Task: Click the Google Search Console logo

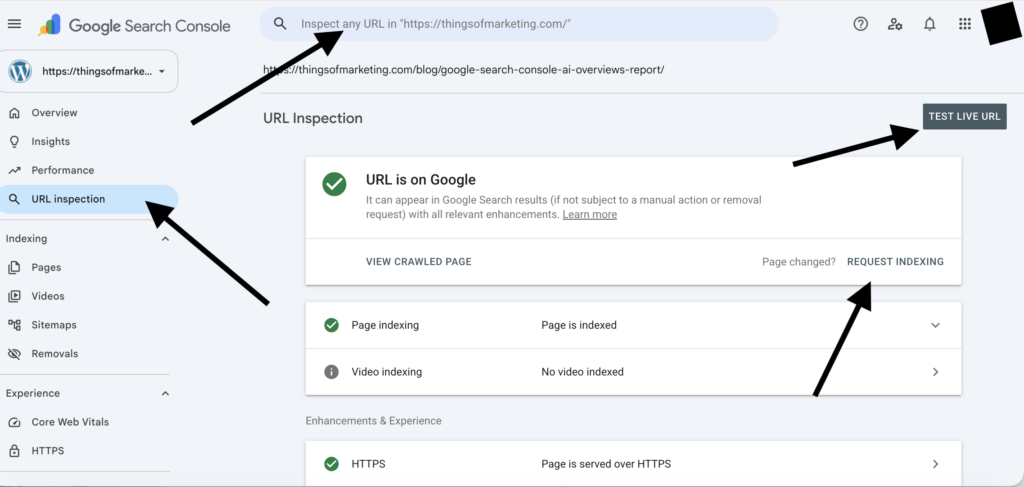Action: tap(135, 25)
